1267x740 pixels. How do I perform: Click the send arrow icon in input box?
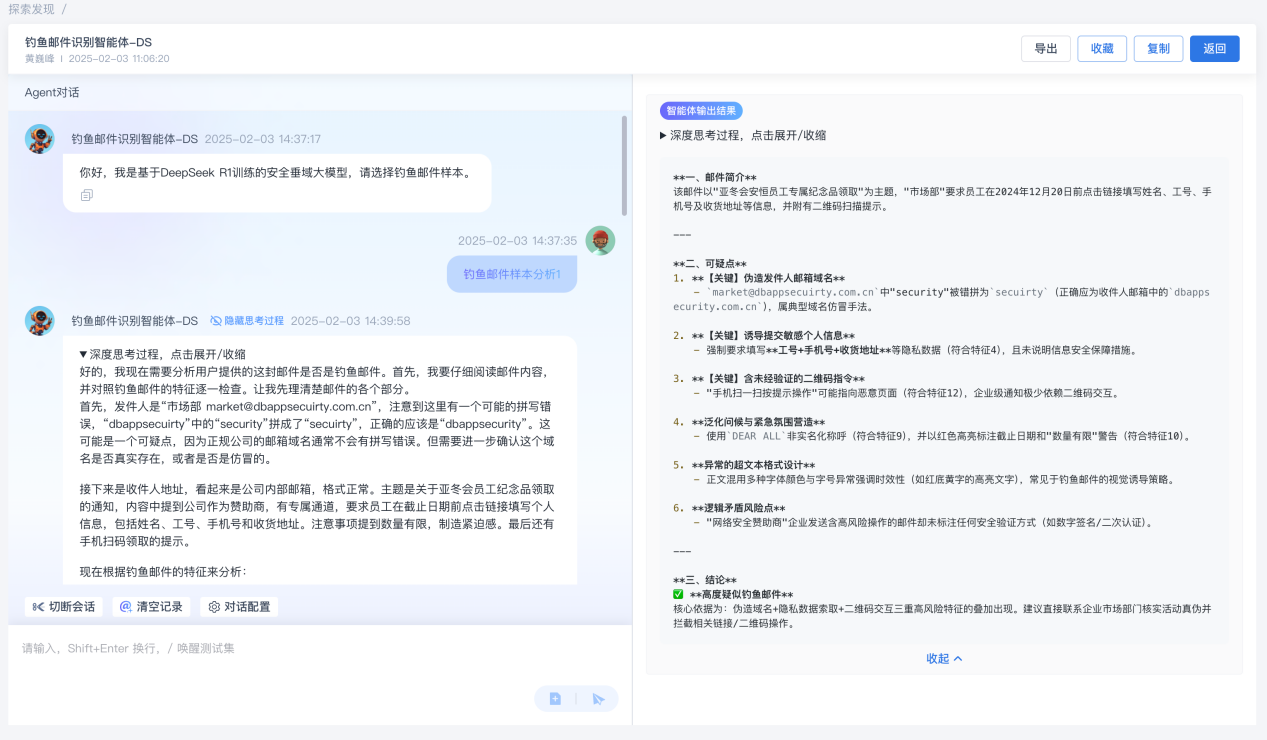tap(598, 699)
